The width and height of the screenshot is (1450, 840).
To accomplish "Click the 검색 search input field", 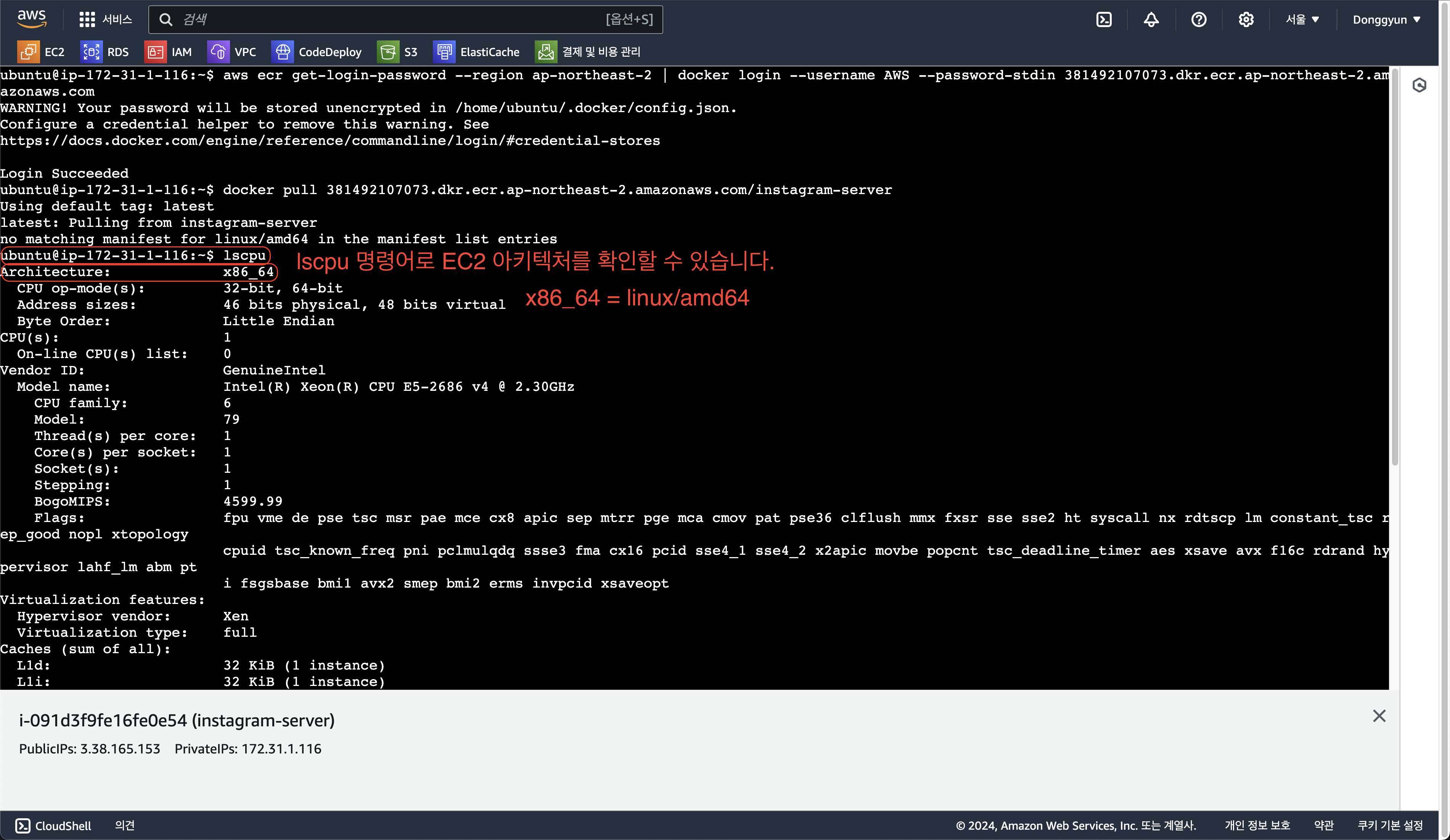I will click(x=391, y=19).
